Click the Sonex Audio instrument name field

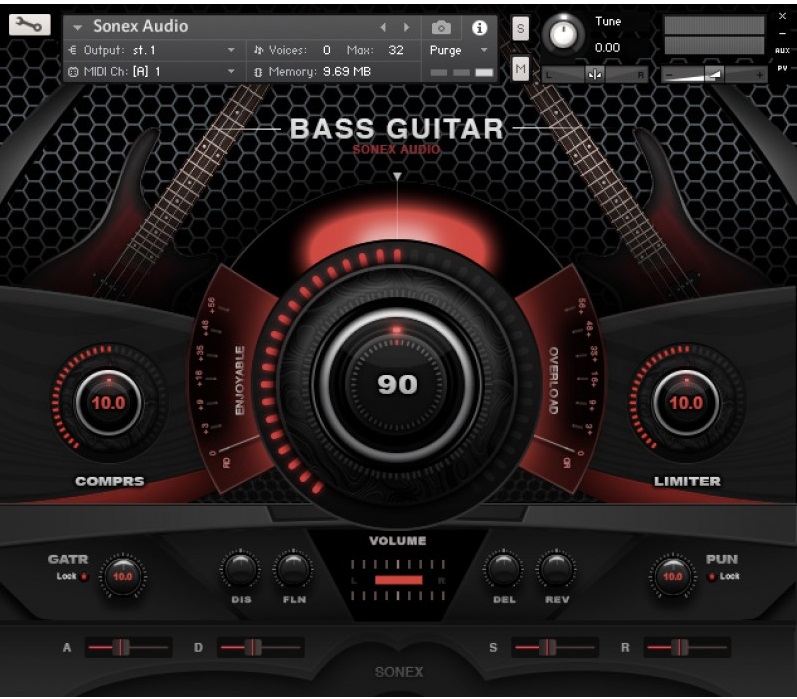(140, 26)
